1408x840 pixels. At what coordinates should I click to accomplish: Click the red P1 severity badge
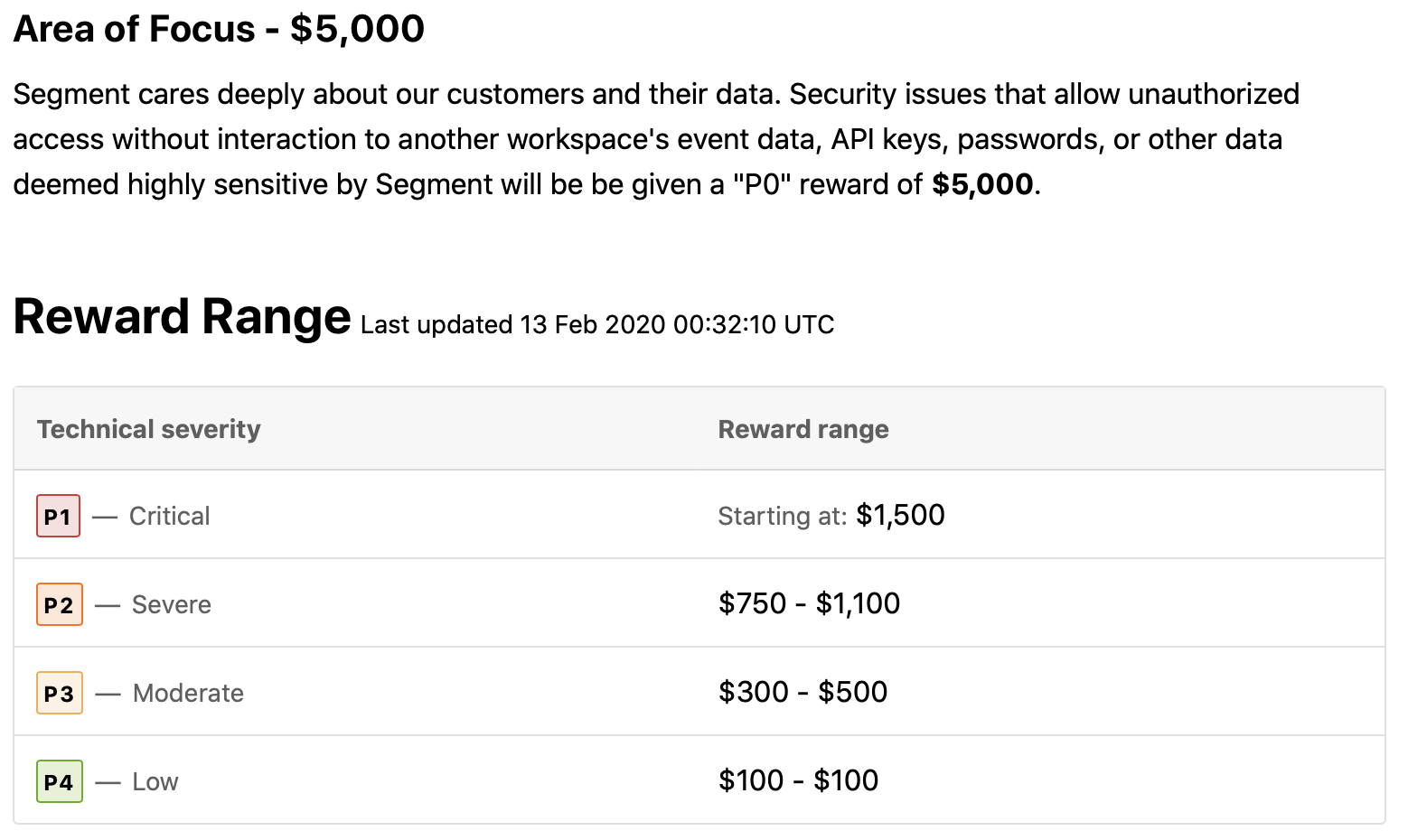coord(58,516)
